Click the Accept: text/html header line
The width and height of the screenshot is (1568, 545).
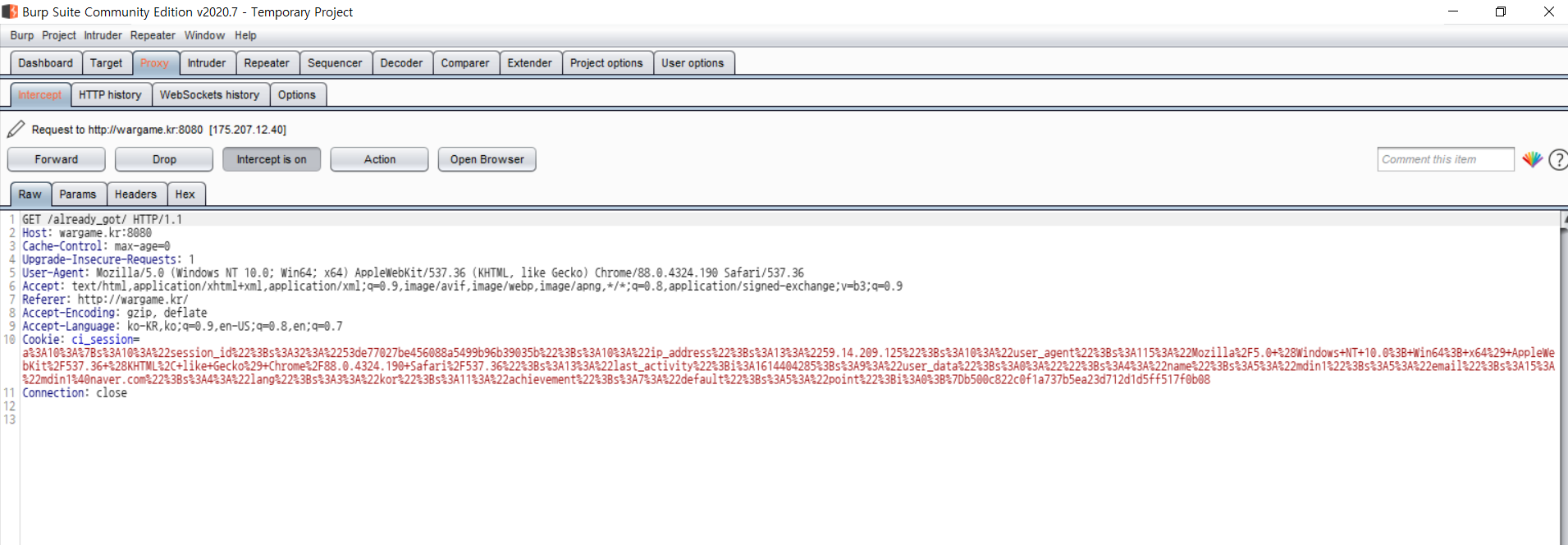pos(462,286)
